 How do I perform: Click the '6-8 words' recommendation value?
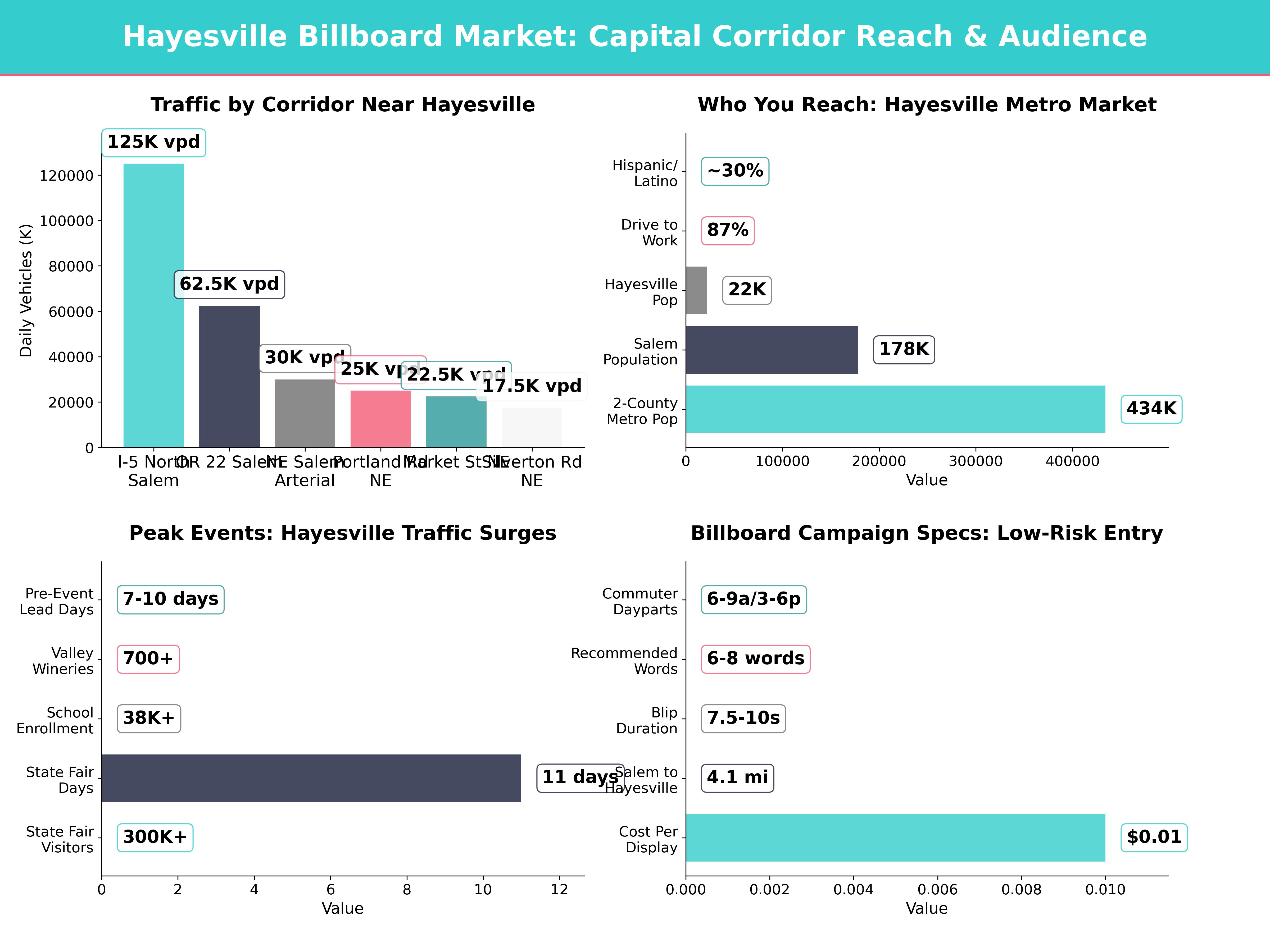(756, 659)
